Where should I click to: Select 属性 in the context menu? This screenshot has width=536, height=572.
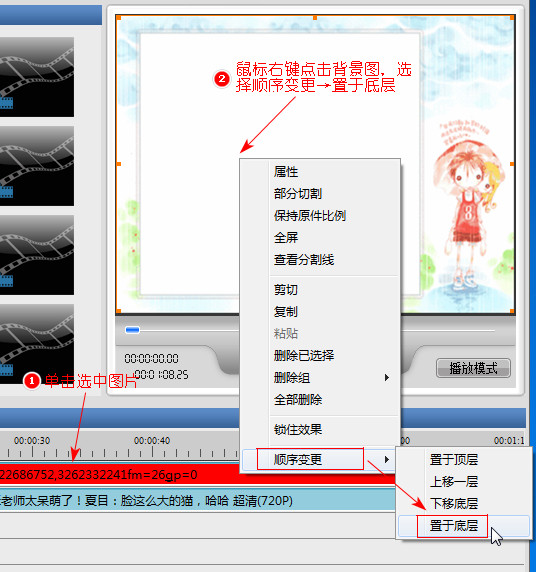point(286,172)
